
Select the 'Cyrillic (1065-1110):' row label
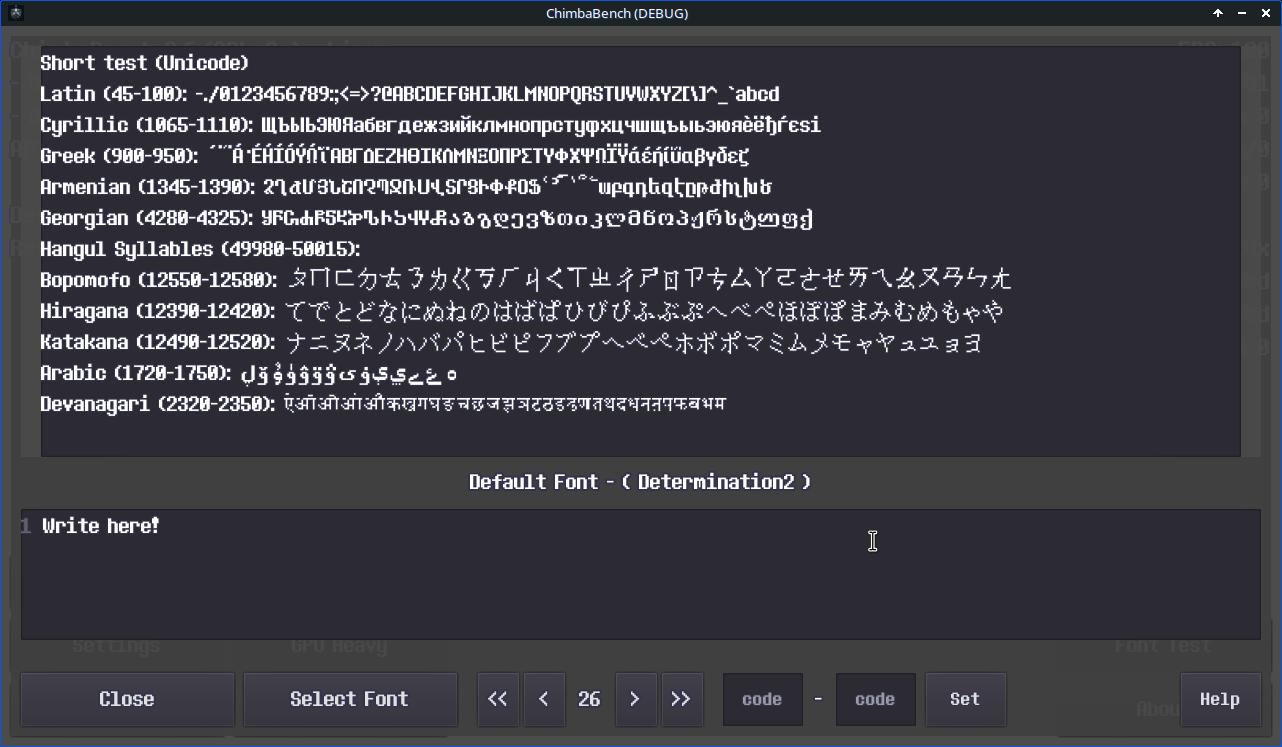[x=148, y=125]
